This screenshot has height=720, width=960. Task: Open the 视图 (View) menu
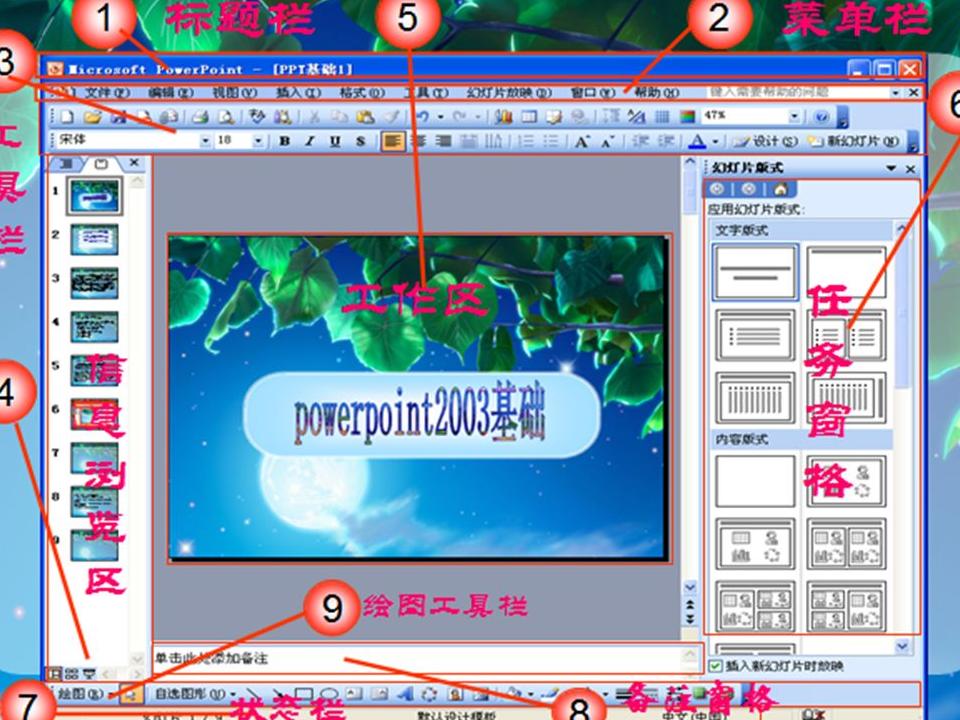click(234, 92)
